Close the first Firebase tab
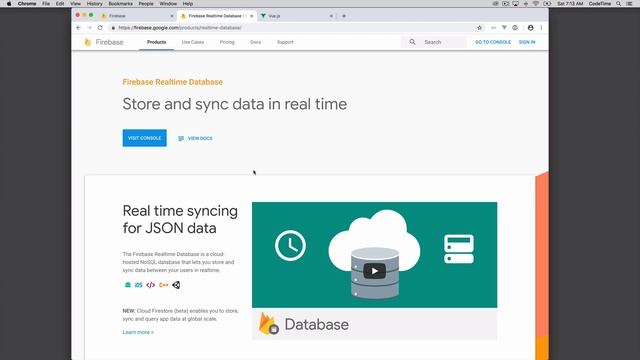The width and height of the screenshot is (640, 360). click(x=172, y=16)
